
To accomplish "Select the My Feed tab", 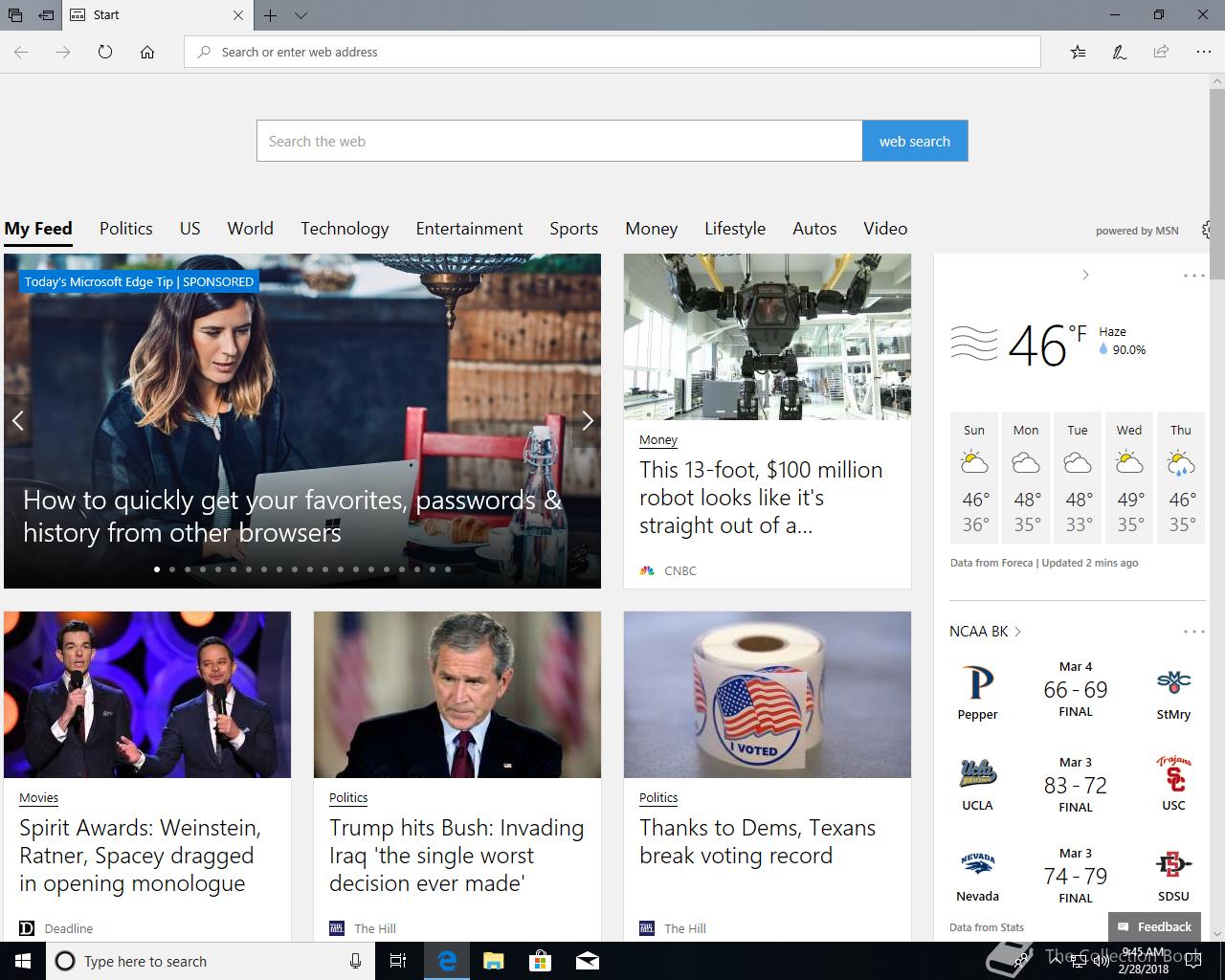I will 38,229.
